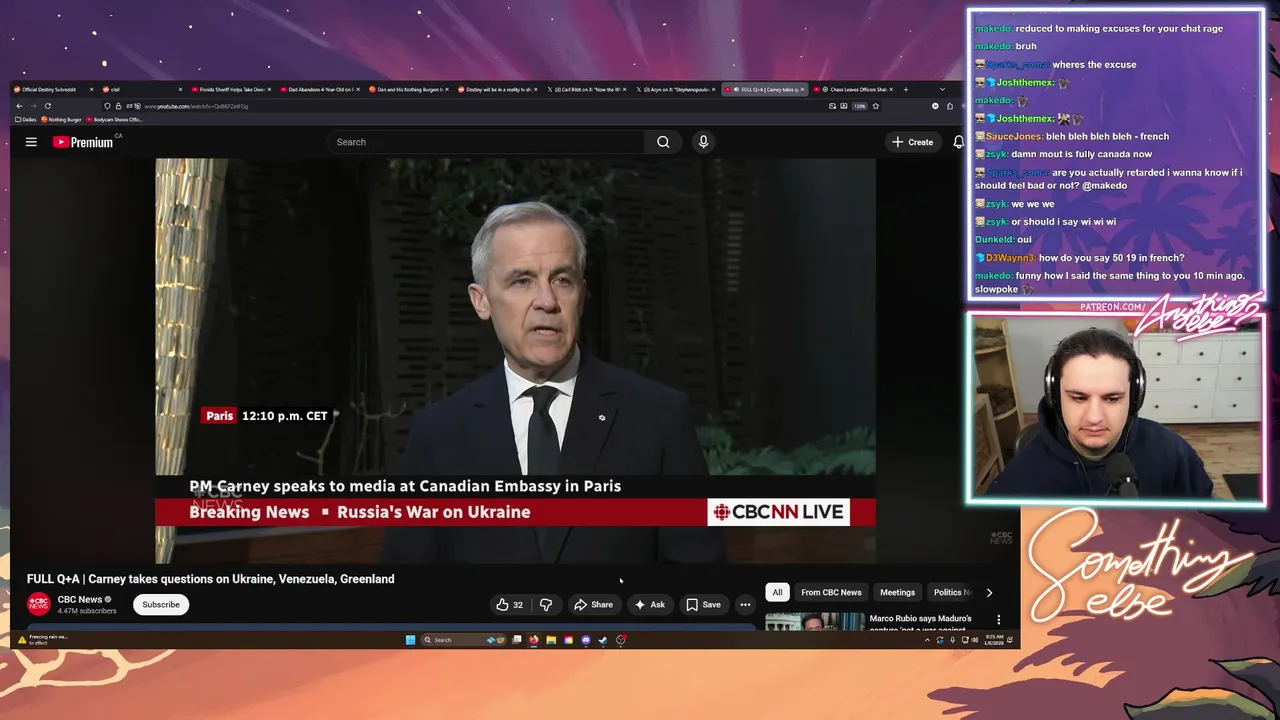Viewport: 1280px width, 720px height.
Task: Dislike the video with thumbs down
Action: 546,604
